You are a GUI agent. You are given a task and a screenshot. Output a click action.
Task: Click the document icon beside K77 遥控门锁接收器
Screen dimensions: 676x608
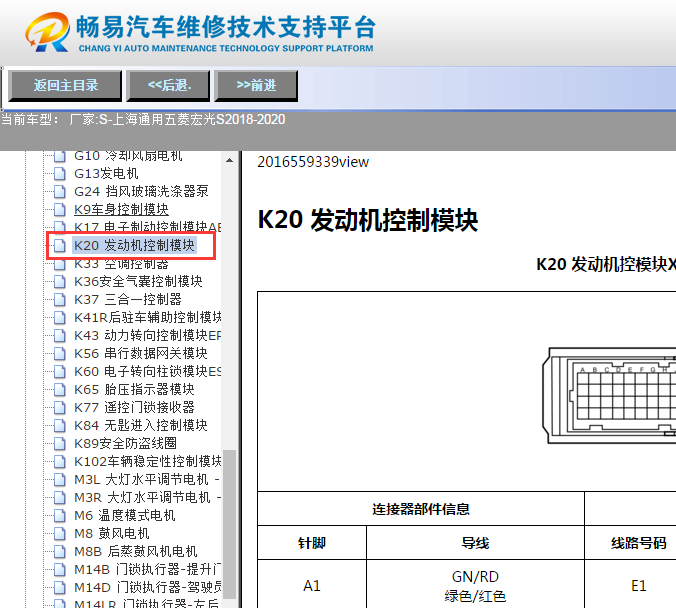coord(60,407)
